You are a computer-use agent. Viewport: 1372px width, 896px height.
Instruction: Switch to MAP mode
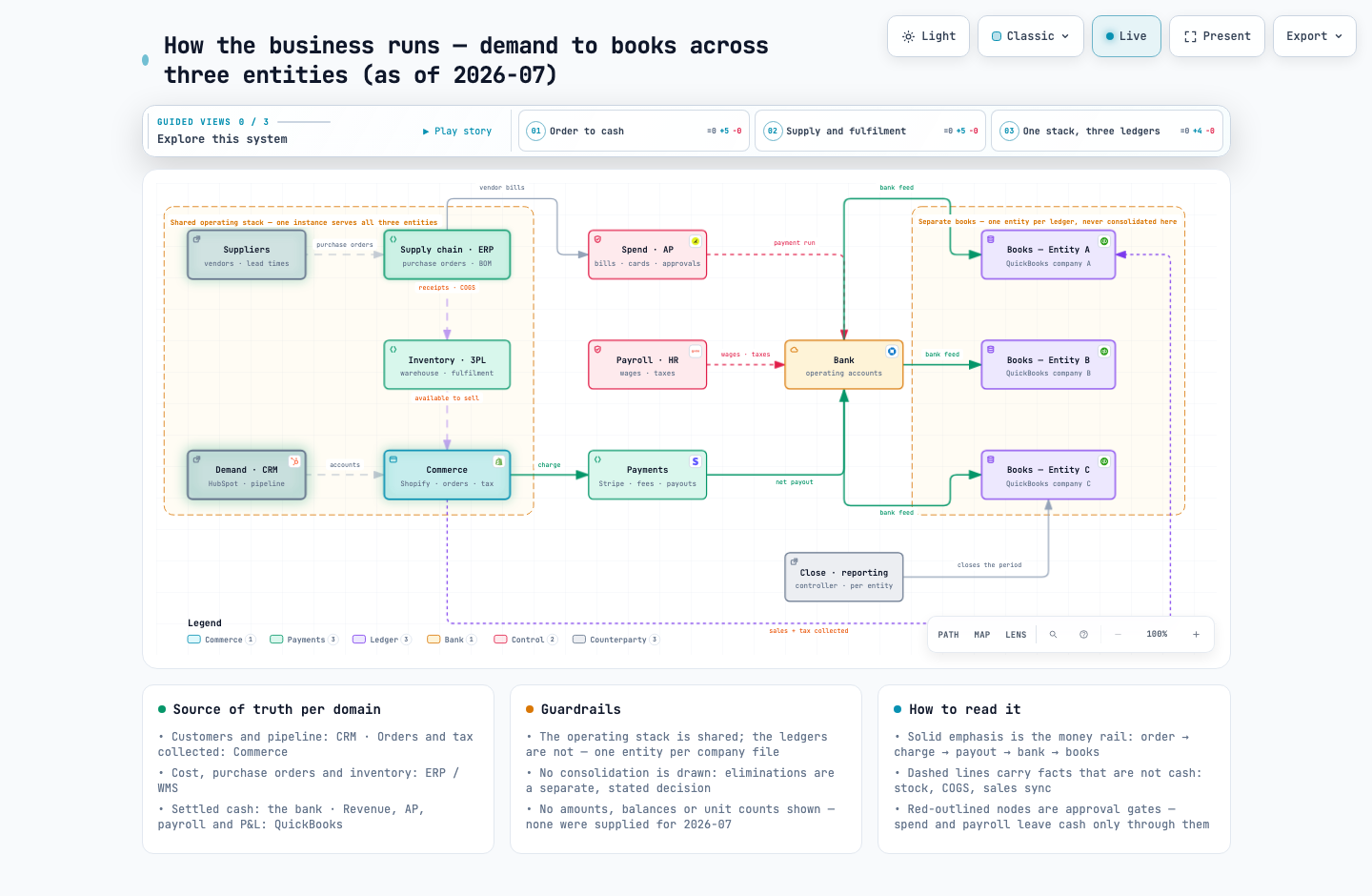click(982, 634)
